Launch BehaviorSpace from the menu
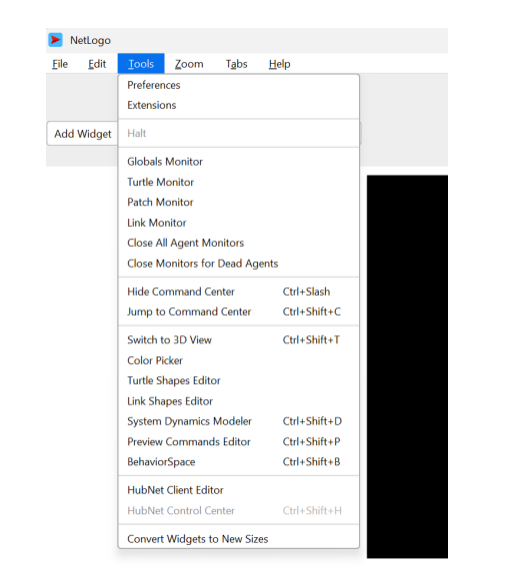This screenshot has height=586, width=510. pos(239,462)
